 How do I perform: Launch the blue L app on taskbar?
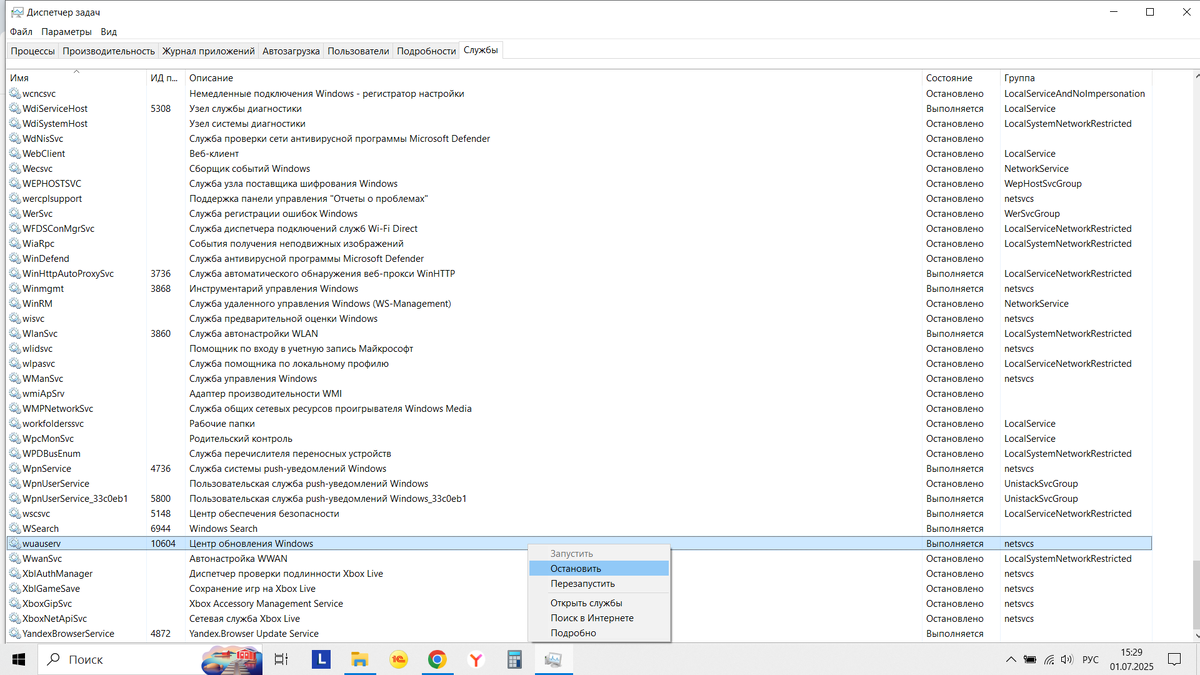pos(321,660)
